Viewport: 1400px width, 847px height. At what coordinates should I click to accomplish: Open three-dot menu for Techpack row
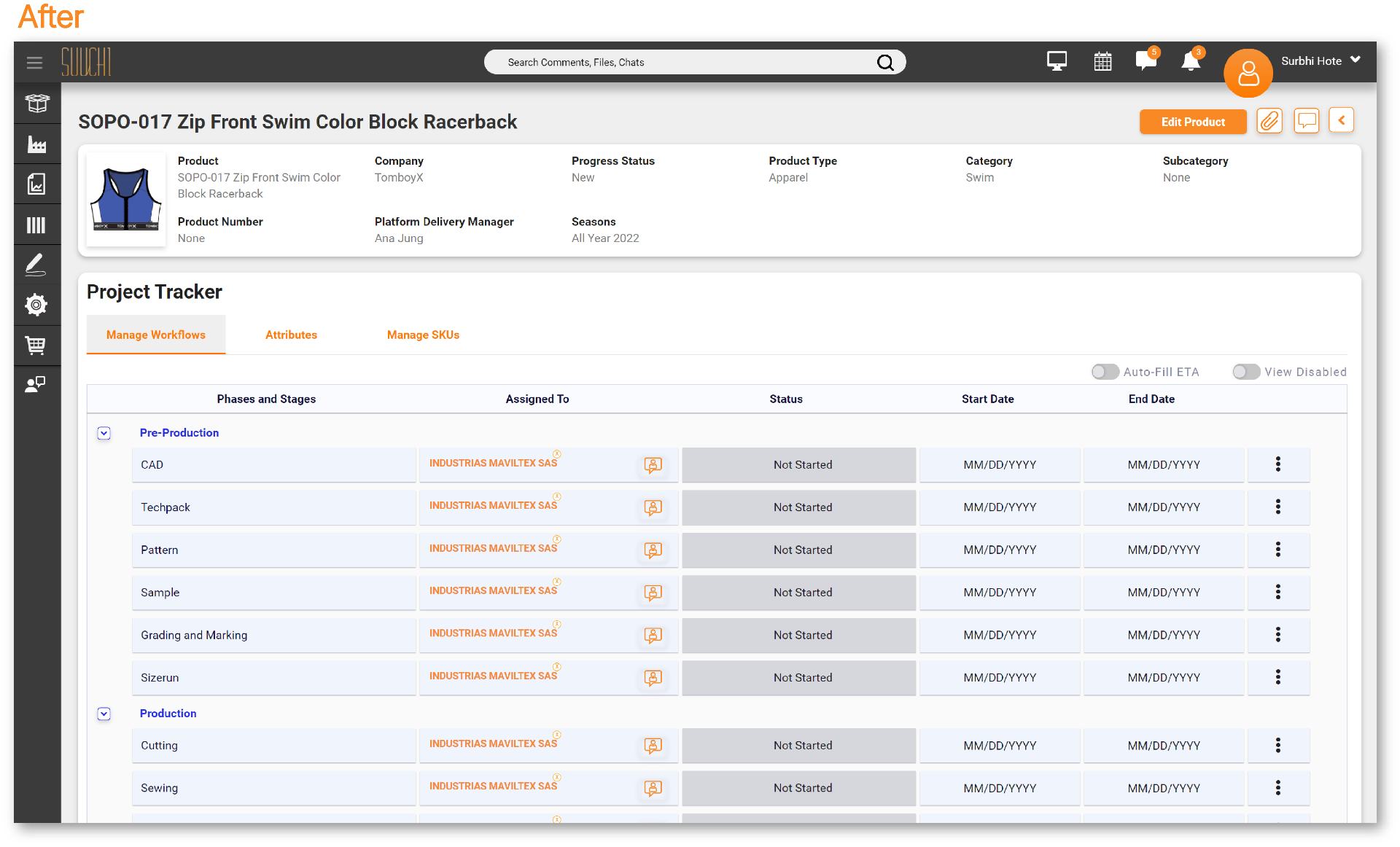coord(1278,507)
